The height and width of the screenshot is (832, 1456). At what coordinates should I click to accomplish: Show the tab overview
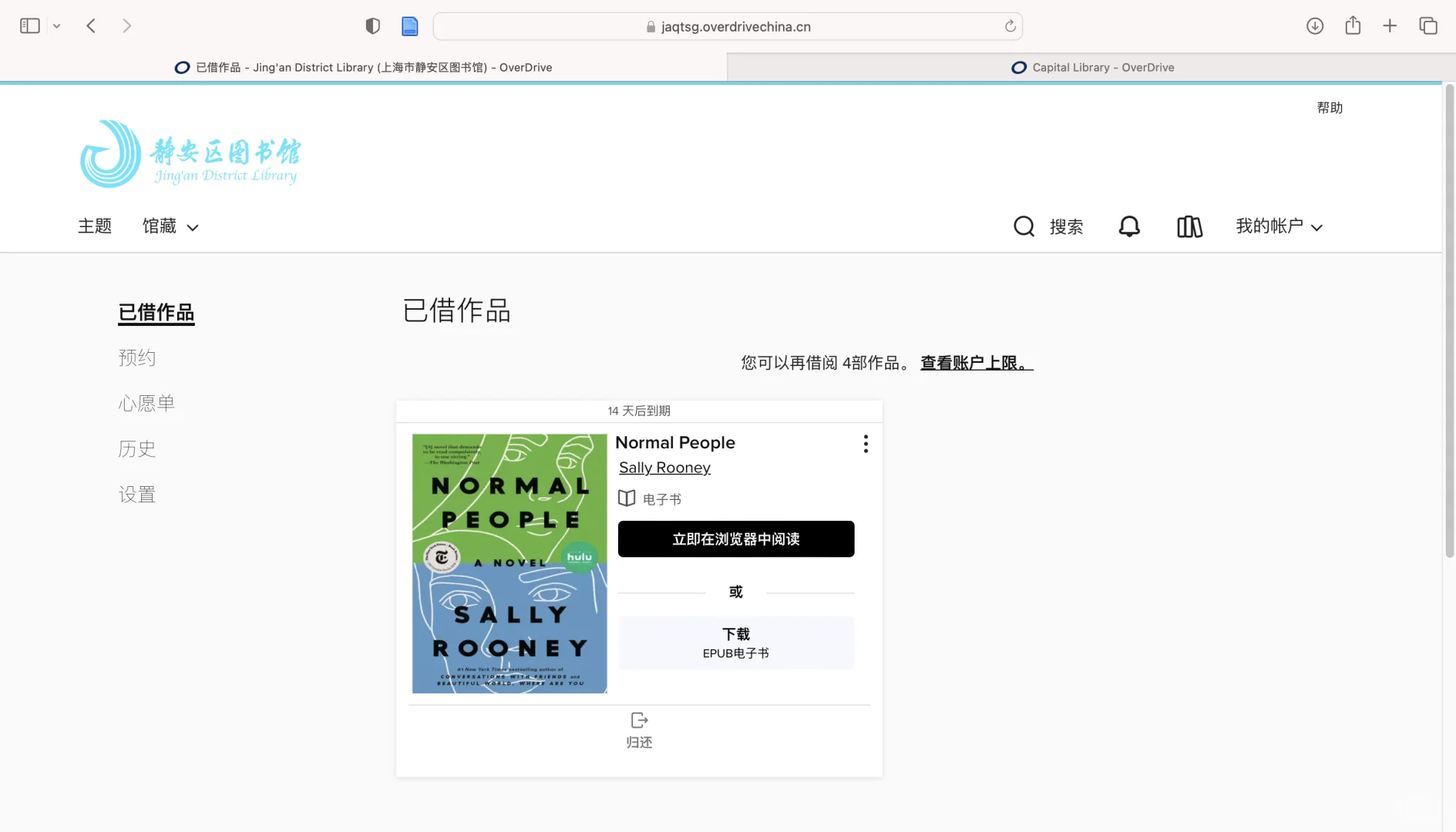tap(1428, 26)
